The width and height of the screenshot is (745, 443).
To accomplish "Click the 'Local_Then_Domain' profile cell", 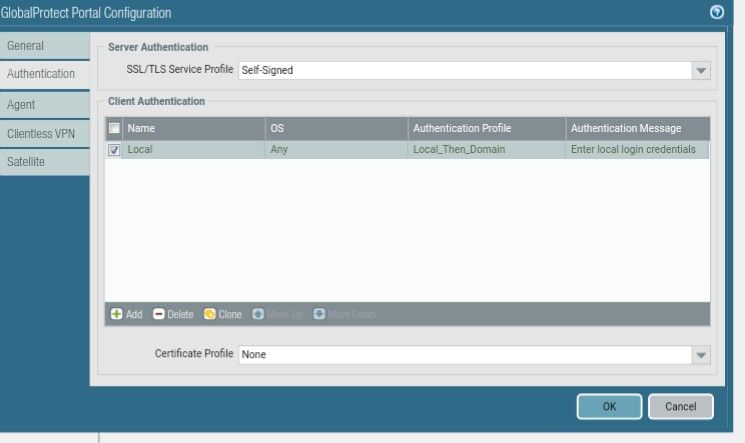I will pos(487,149).
